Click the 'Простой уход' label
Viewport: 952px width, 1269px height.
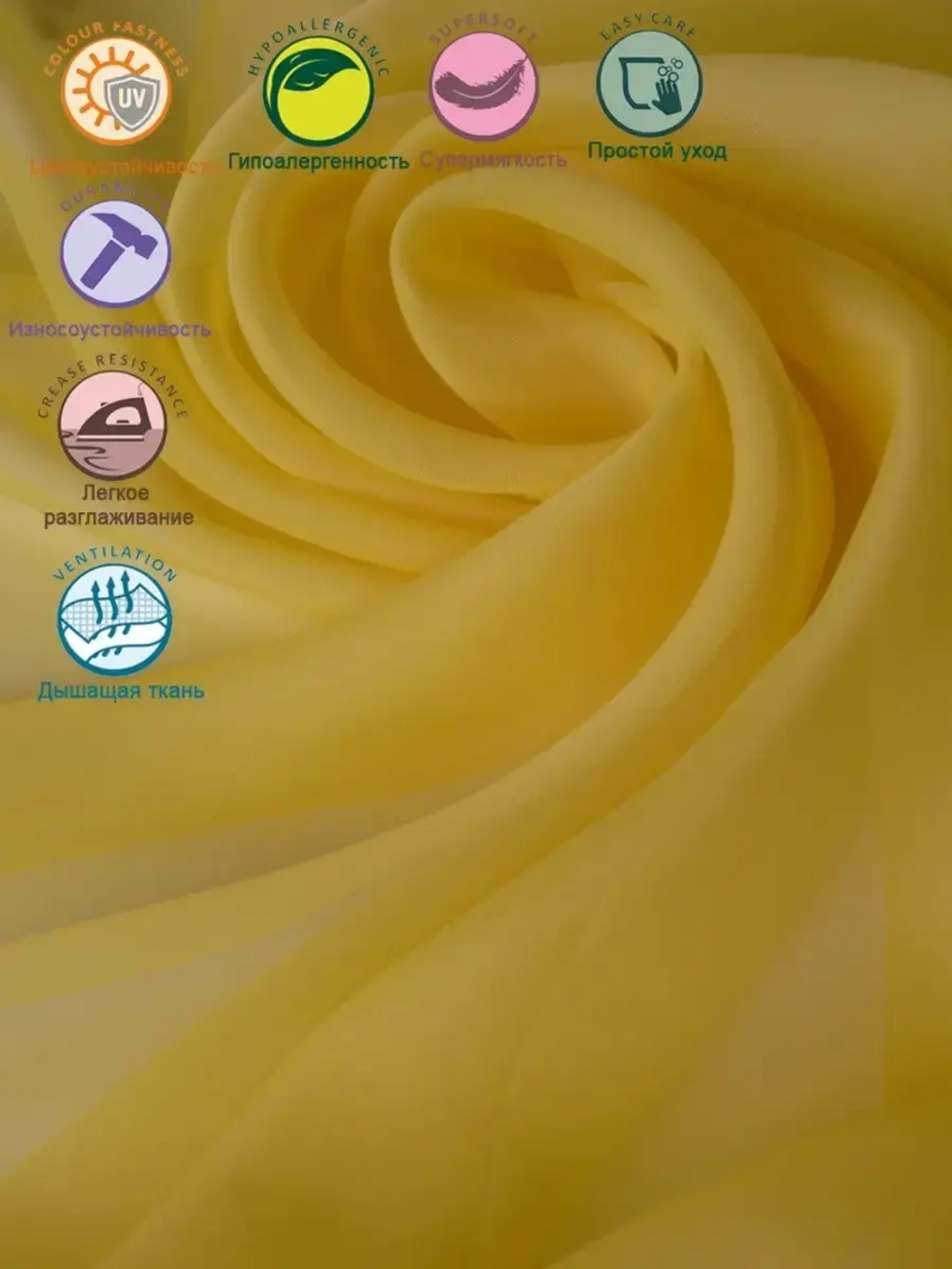(x=657, y=150)
